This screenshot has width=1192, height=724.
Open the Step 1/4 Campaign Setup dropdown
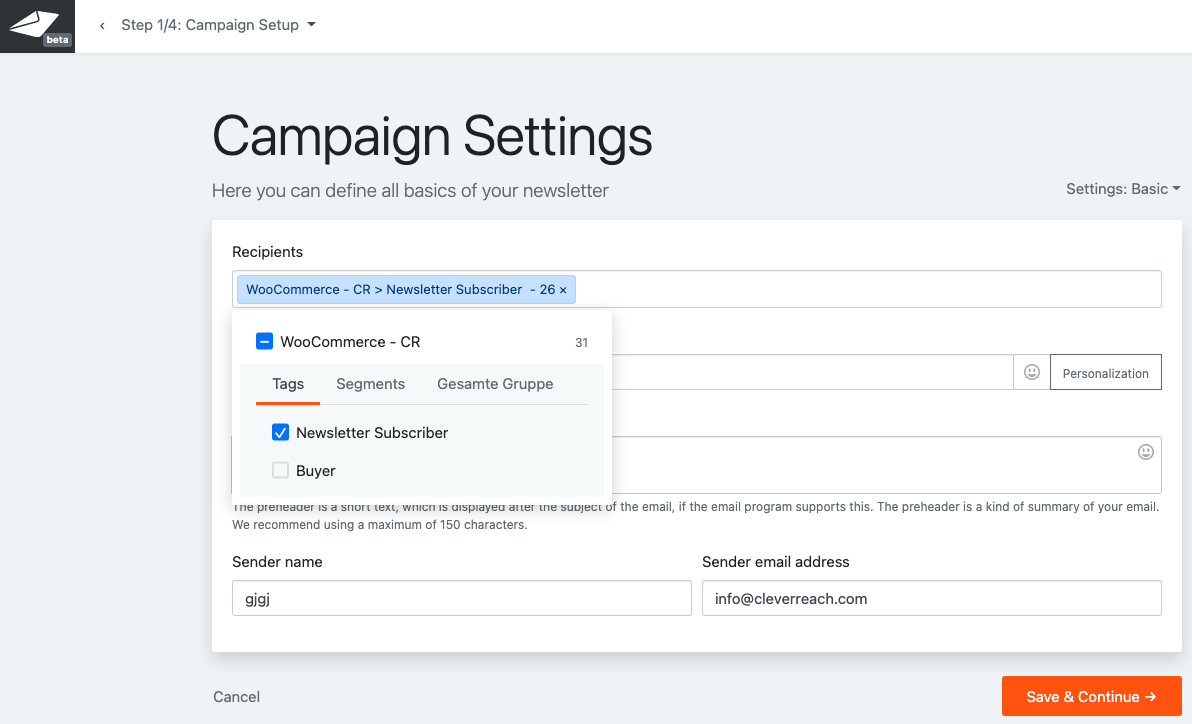(x=218, y=25)
